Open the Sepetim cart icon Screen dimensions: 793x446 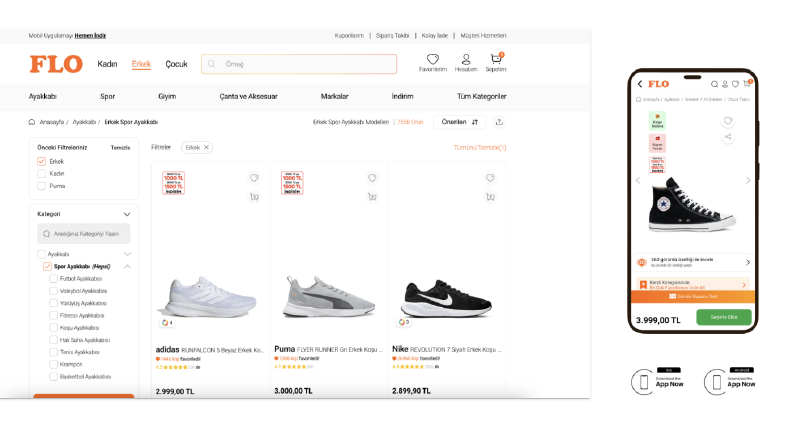(x=496, y=59)
